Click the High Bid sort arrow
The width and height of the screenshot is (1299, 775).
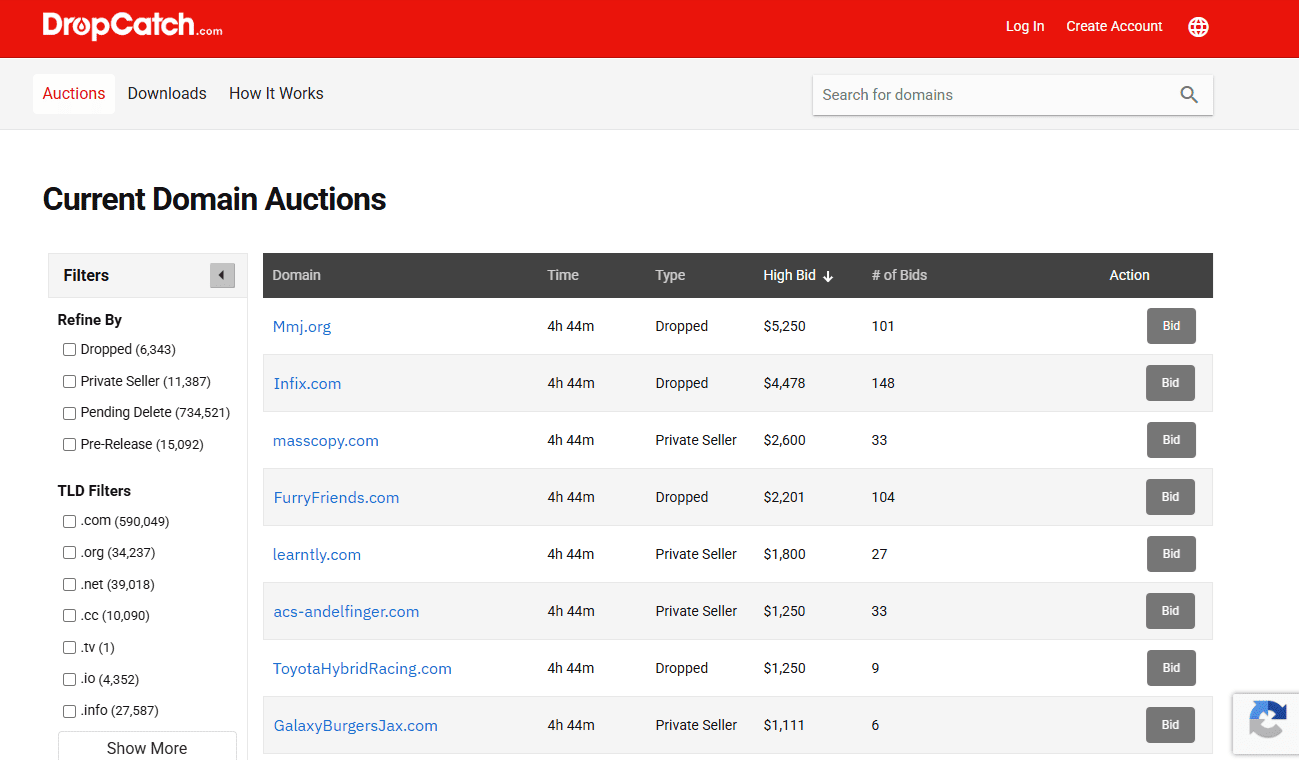coord(829,275)
